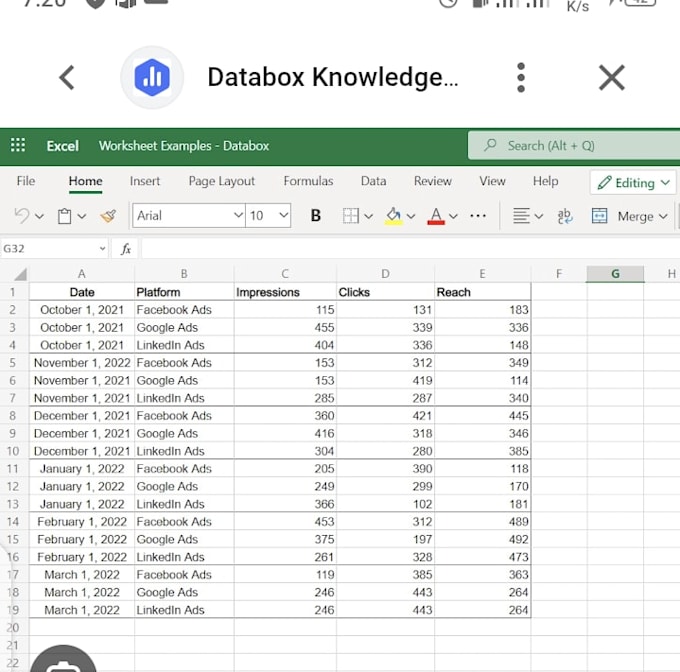Viewport: 680px width, 672px height.
Task: Close the Databox Knowledge page
Action: point(611,78)
